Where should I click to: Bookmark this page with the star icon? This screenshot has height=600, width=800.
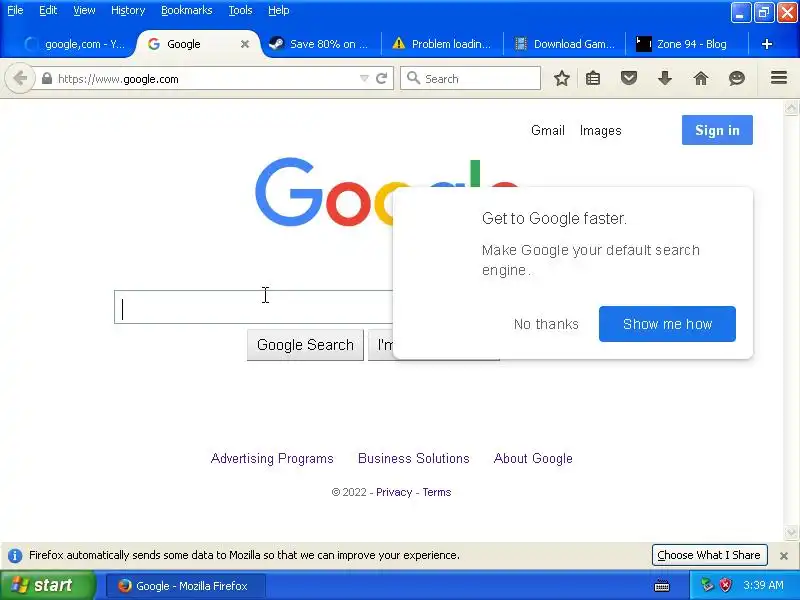[562, 79]
